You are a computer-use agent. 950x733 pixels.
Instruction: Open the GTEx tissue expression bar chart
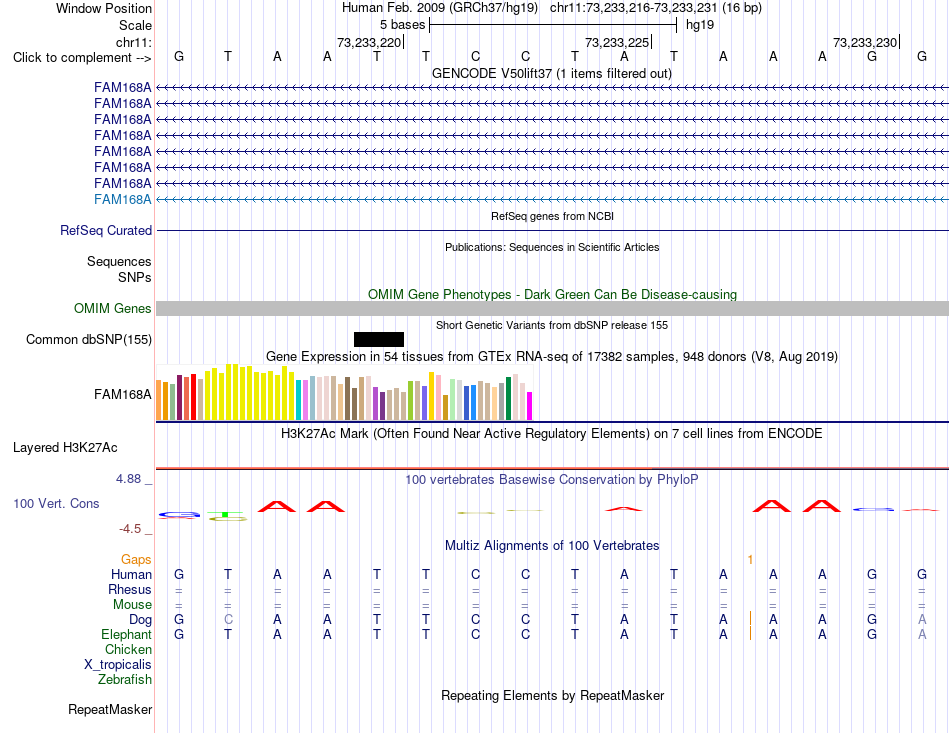[344, 392]
